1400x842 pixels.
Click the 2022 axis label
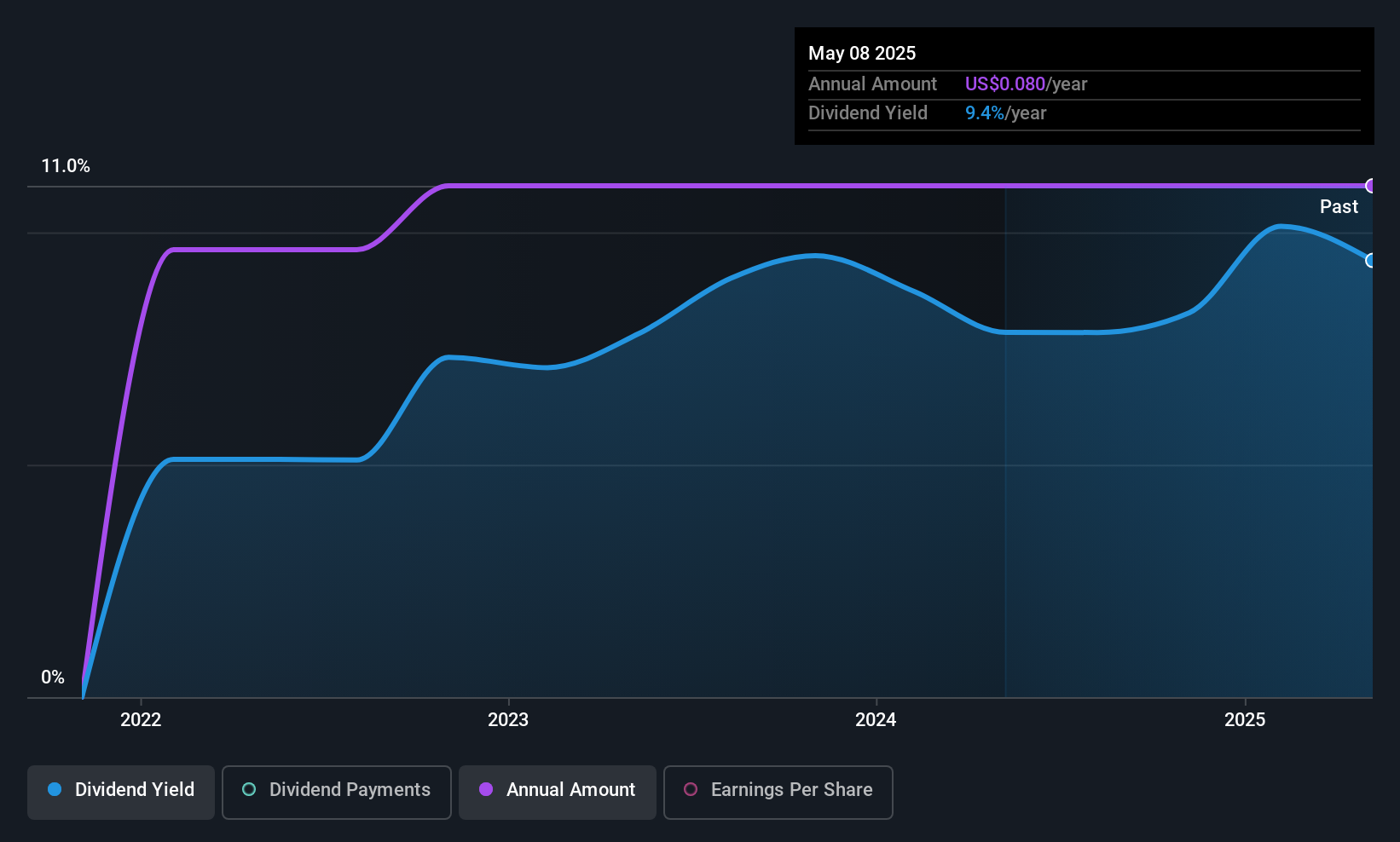click(141, 719)
